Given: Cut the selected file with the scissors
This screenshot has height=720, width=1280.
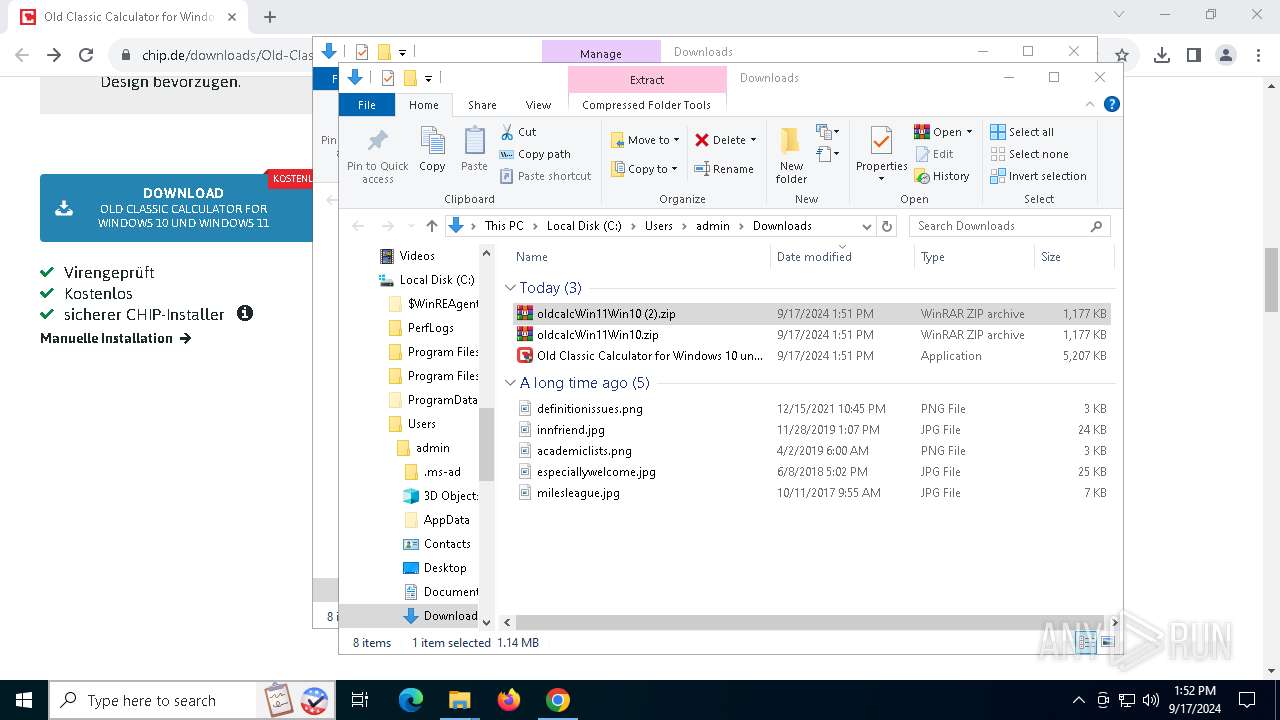Looking at the screenshot, I should 518,132.
